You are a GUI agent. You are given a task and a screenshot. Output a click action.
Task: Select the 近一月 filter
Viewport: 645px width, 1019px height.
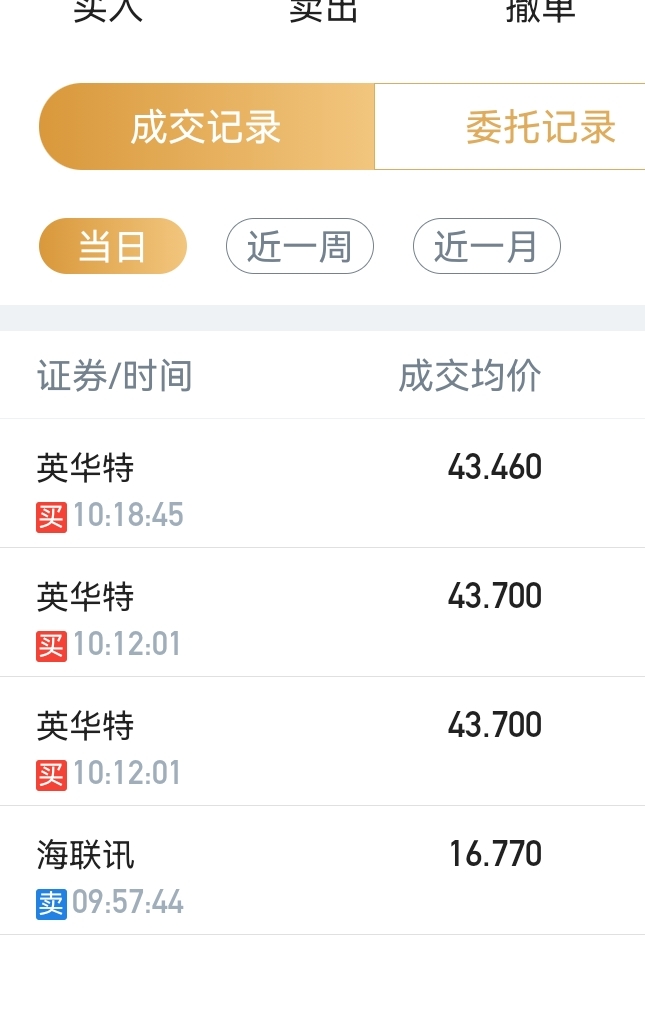pyautogui.click(x=487, y=246)
